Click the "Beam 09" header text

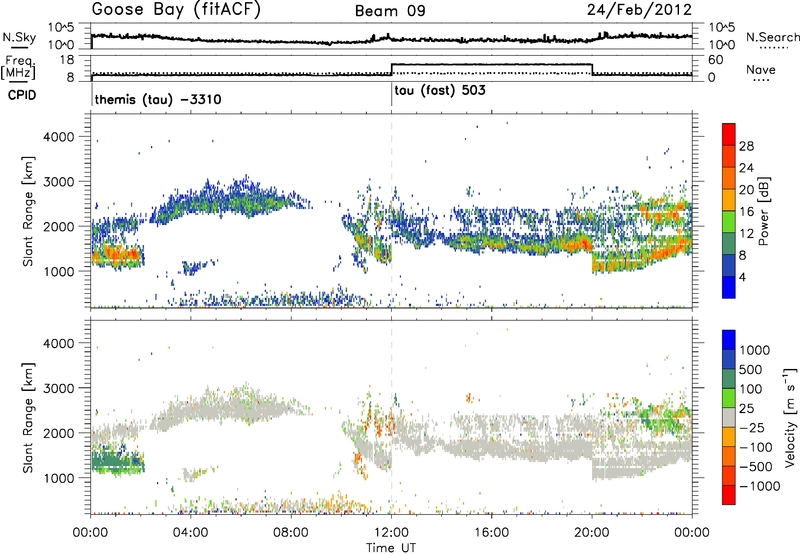click(390, 11)
